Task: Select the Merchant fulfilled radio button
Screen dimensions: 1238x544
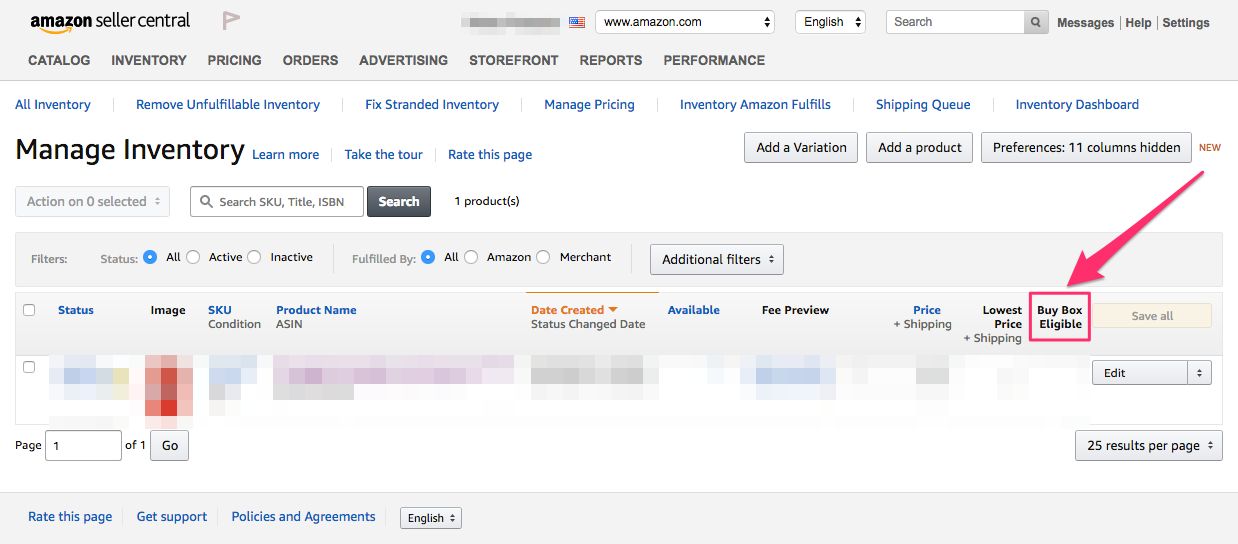Action: [543, 257]
